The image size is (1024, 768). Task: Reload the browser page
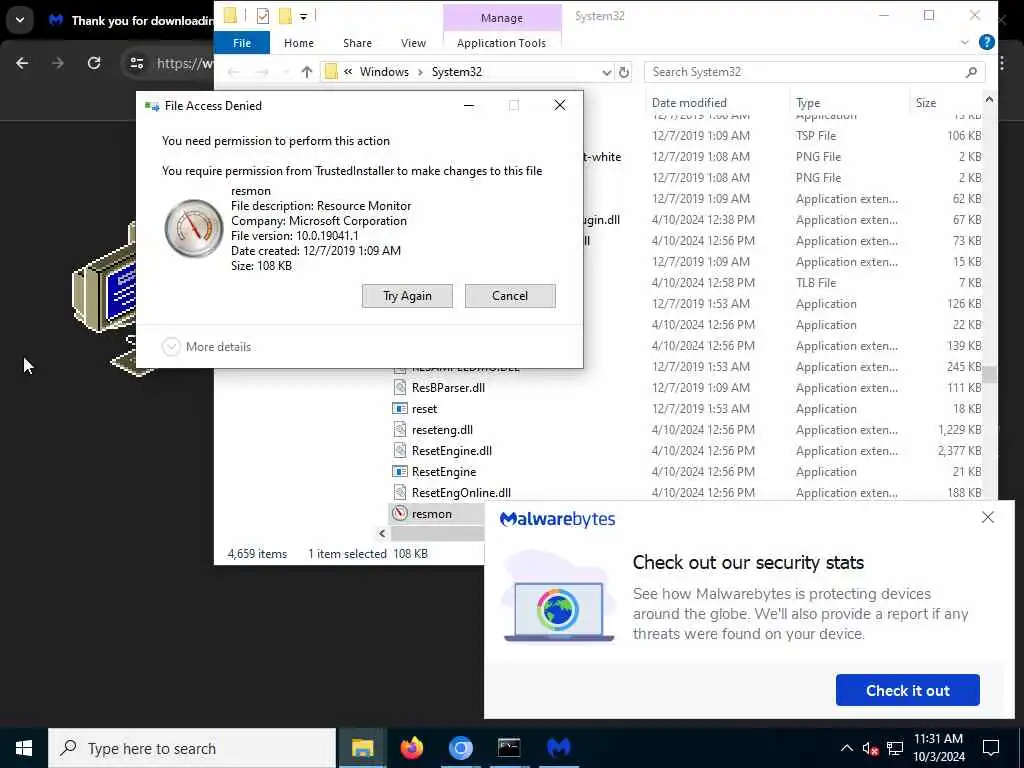(94, 63)
